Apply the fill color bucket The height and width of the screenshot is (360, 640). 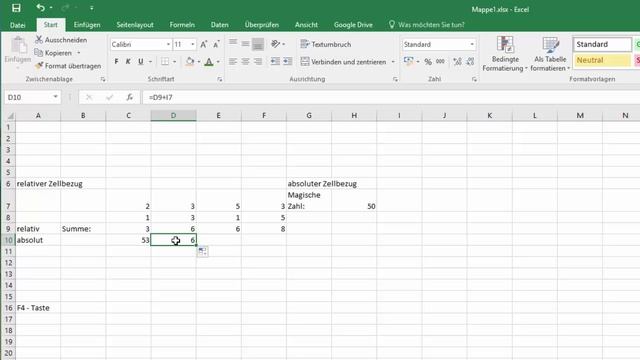(190, 62)
